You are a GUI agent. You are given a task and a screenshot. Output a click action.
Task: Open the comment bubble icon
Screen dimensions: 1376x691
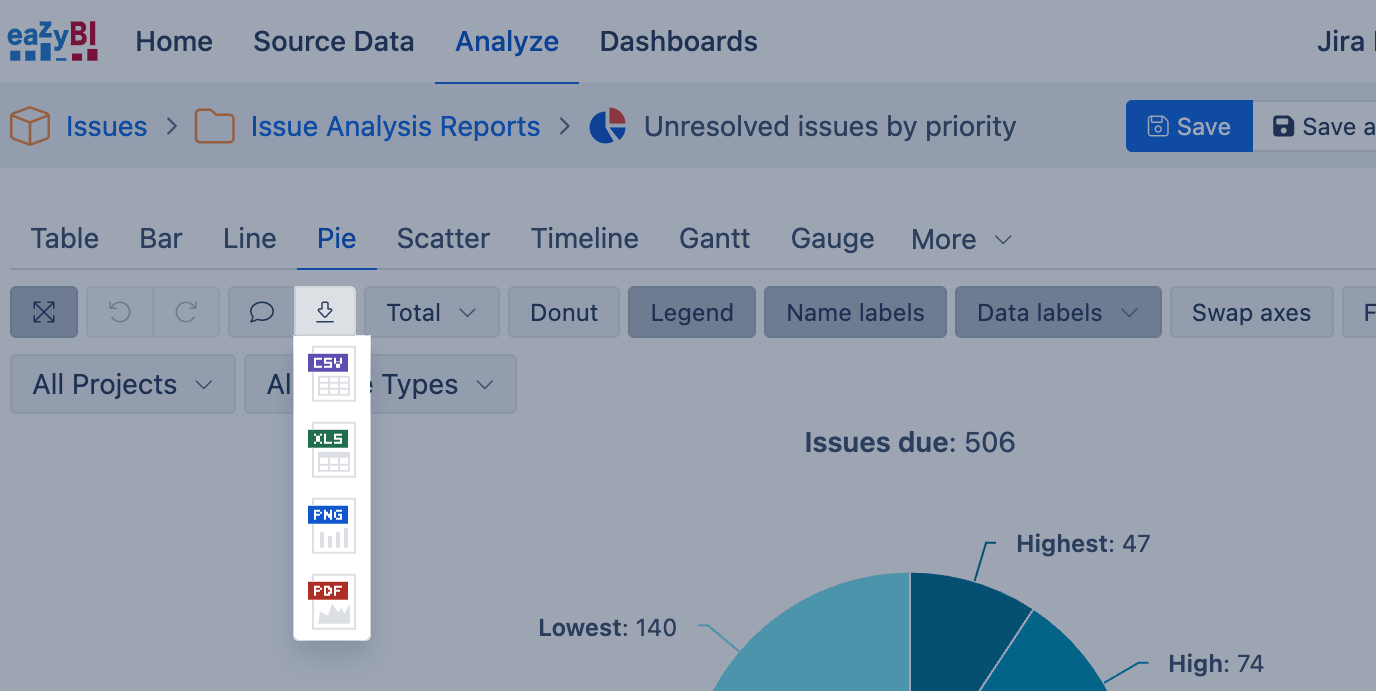pos(261,313)
